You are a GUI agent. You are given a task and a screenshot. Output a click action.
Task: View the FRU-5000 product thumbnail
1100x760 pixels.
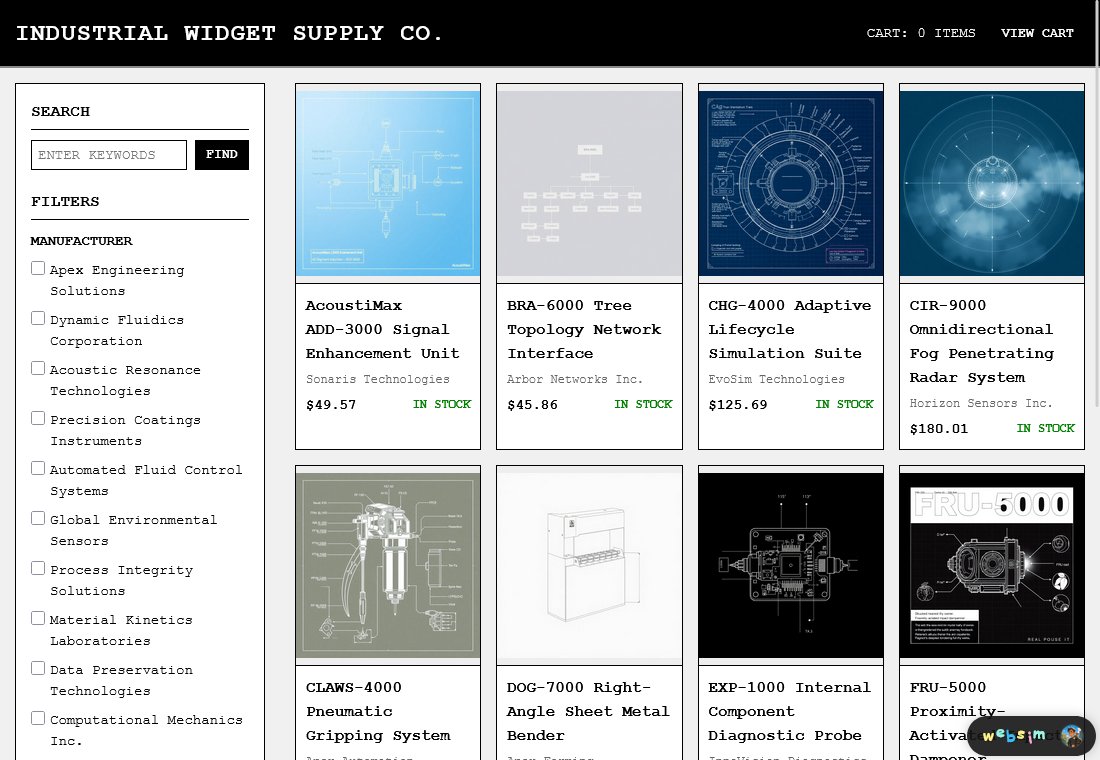[991, 564]
